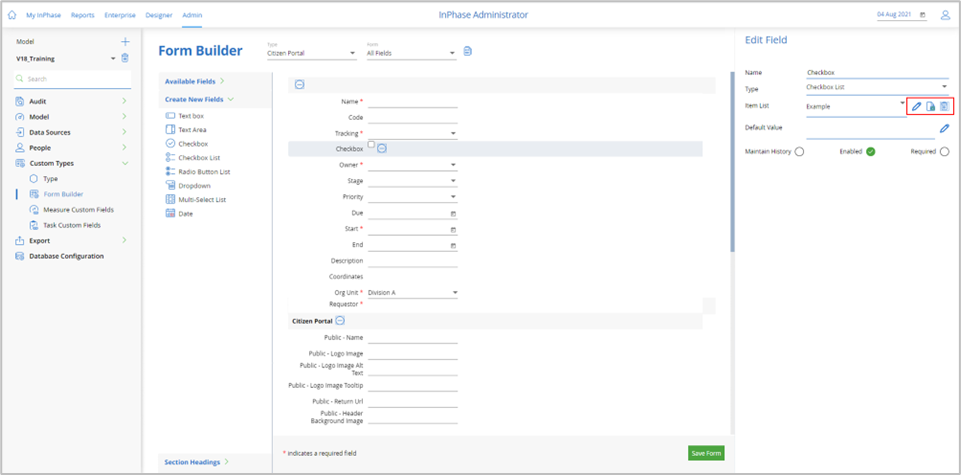Add a new model with plus icon
Image resolution: width=961 pixels, height=475 pixels.
point(125,42)
